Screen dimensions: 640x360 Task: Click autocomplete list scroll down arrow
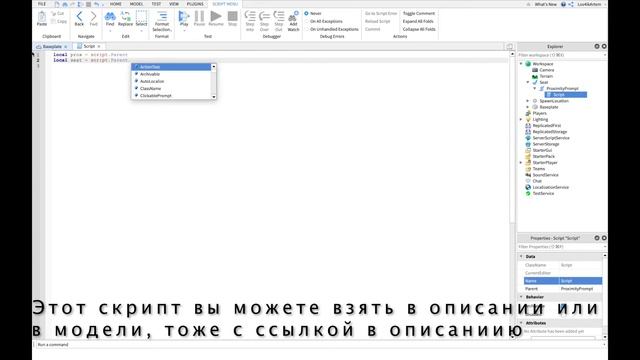(x=214, y=97)
